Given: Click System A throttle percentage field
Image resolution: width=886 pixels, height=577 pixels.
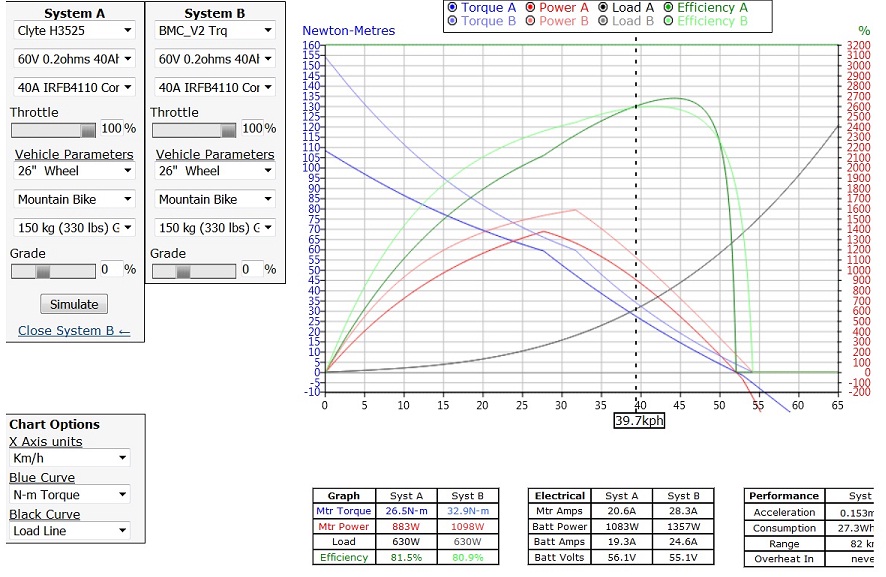Looking at the screenshot, I should pyautogui.click(x=110, y=129).
